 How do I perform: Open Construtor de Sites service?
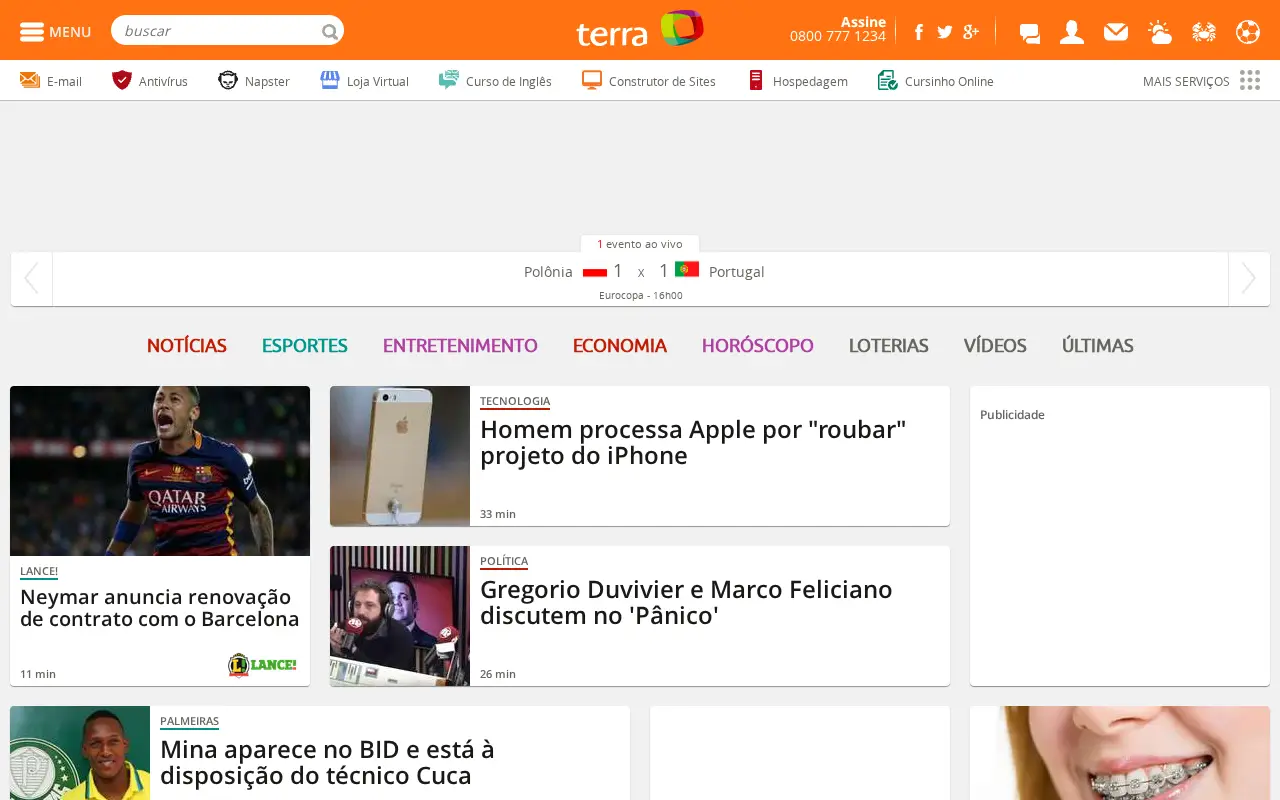(649, 81)
